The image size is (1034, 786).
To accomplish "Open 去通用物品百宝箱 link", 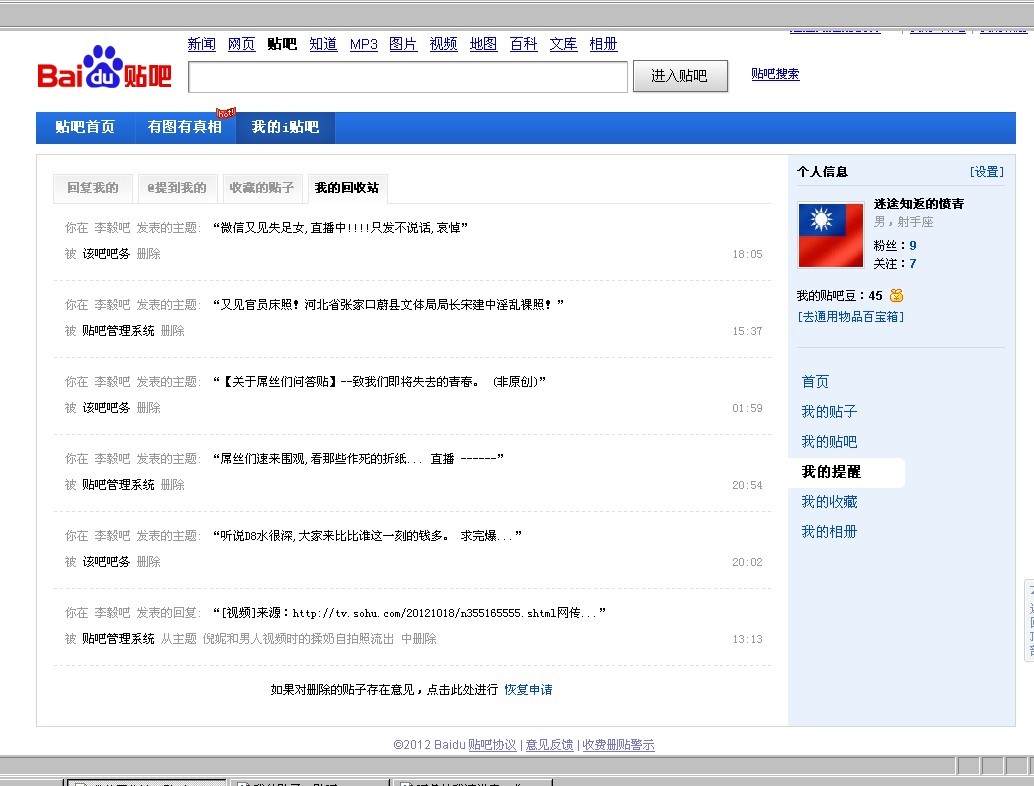I will click(851, 317).
